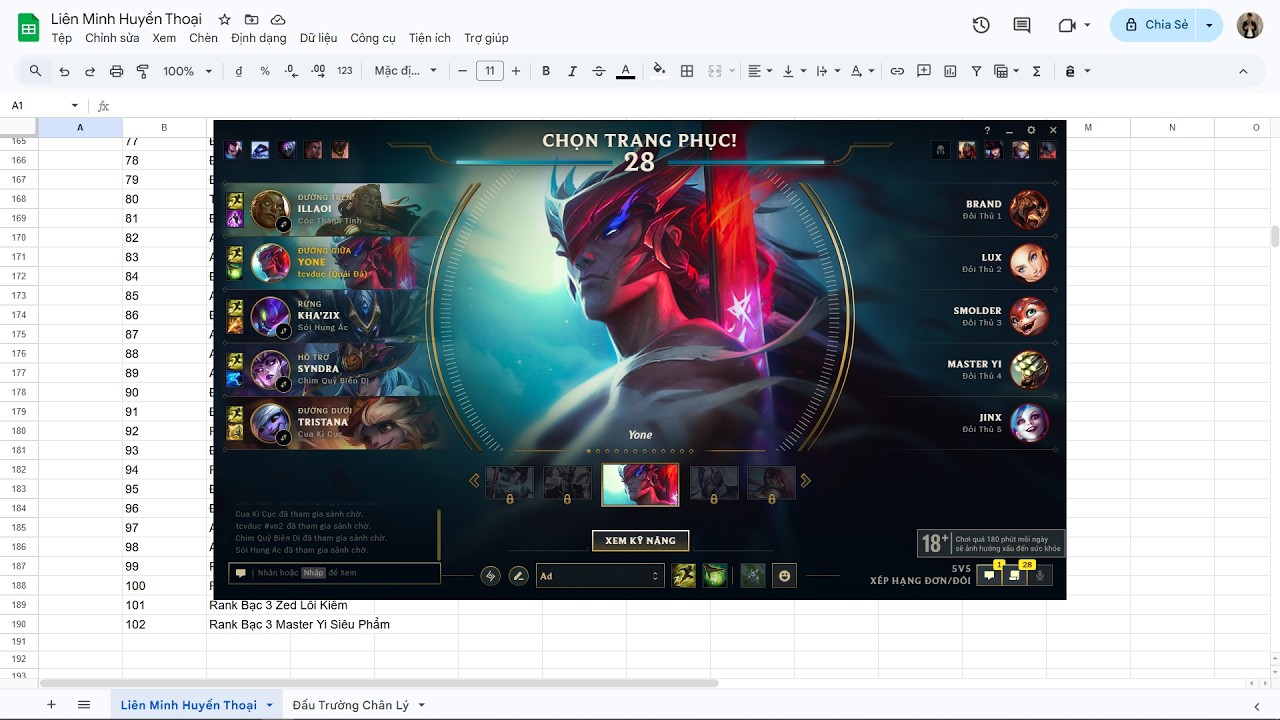The image size is (1280, 720).
Task: Open game client settings gear
Action: [1031, 130]
